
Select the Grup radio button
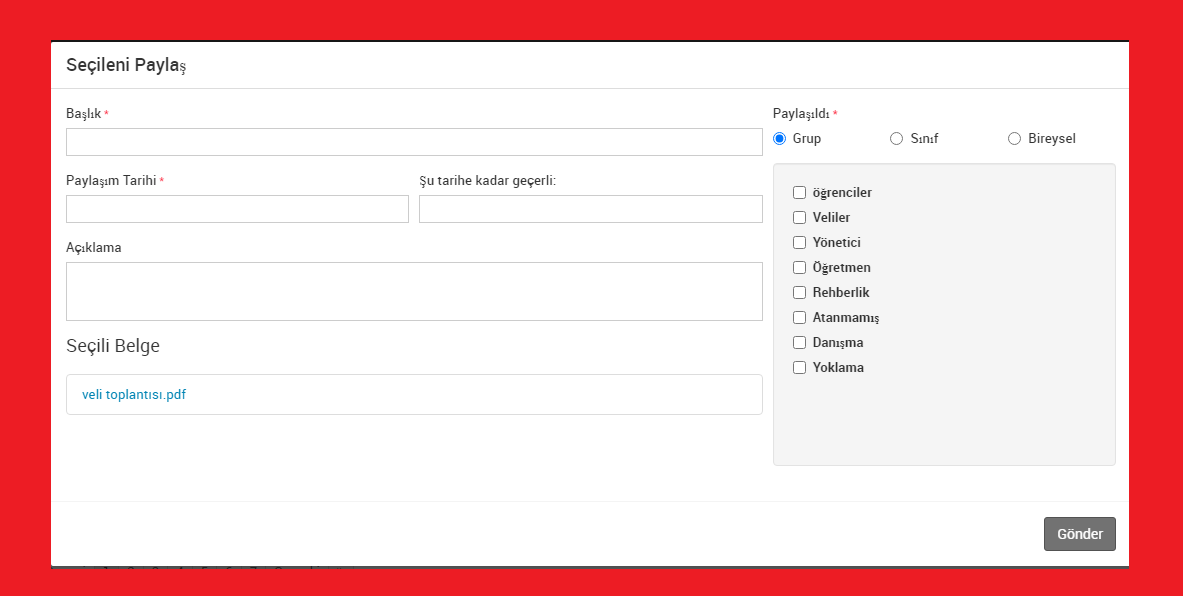coord(780,139)
